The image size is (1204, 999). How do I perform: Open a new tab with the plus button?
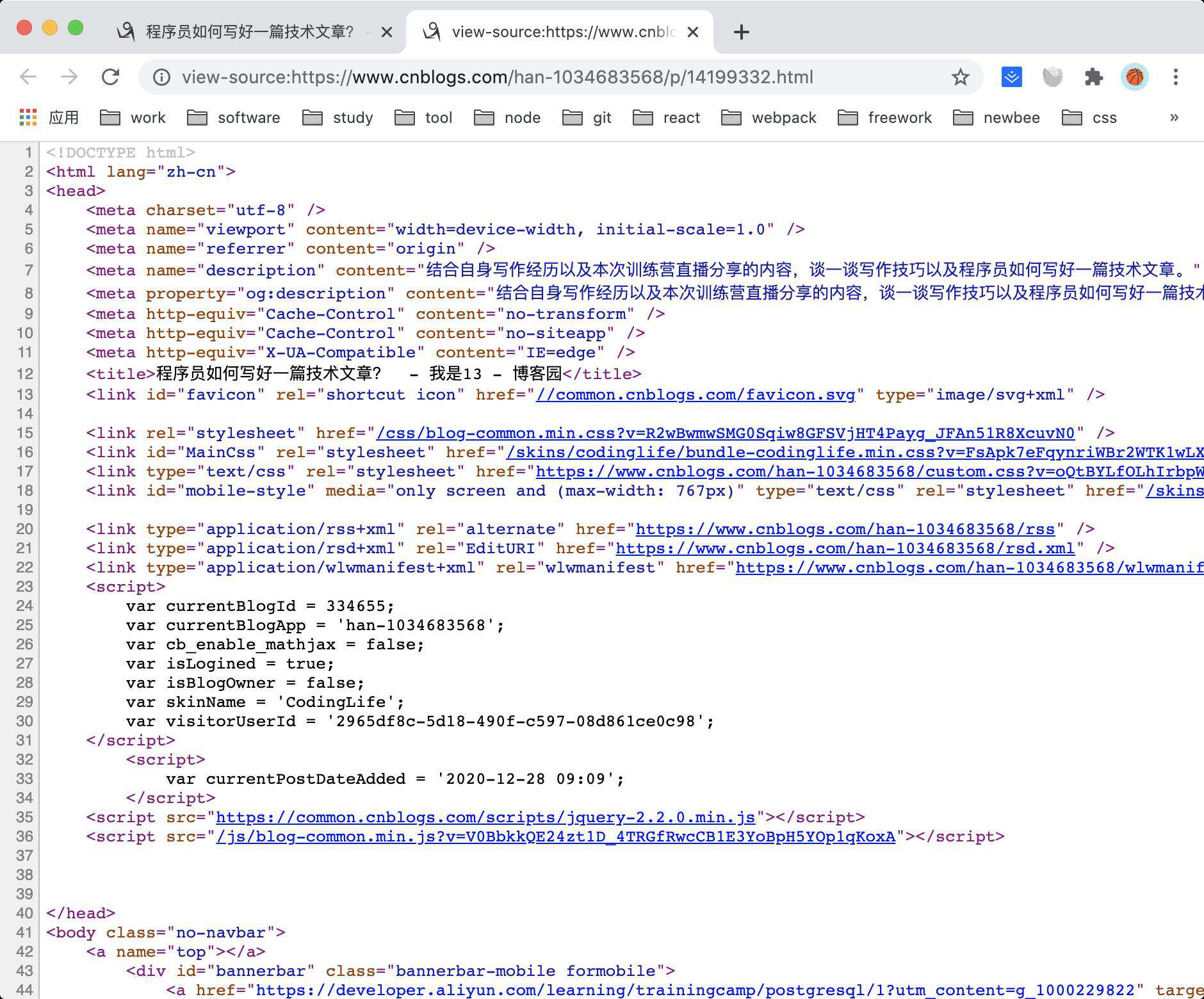(741, 32)
